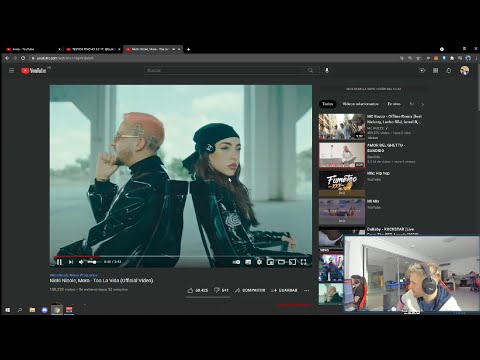Open the notifications bell
480x360 pixels.
(x=449, y=70)
